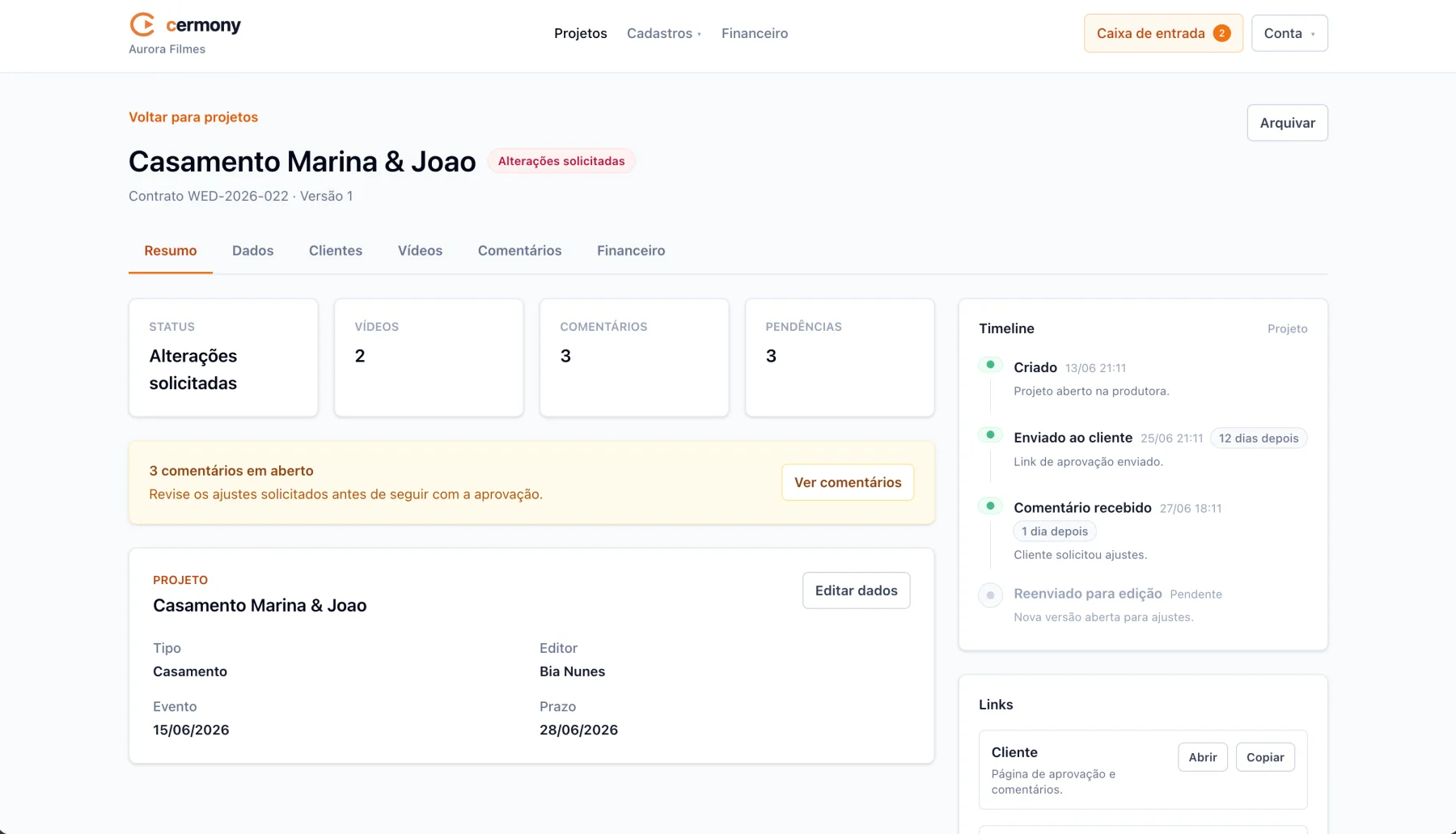Image resolution: width=1456 pixels, height=834 pixels.
Task: Click the 'Projeto' label in Timeline header
Action: 1287,328
